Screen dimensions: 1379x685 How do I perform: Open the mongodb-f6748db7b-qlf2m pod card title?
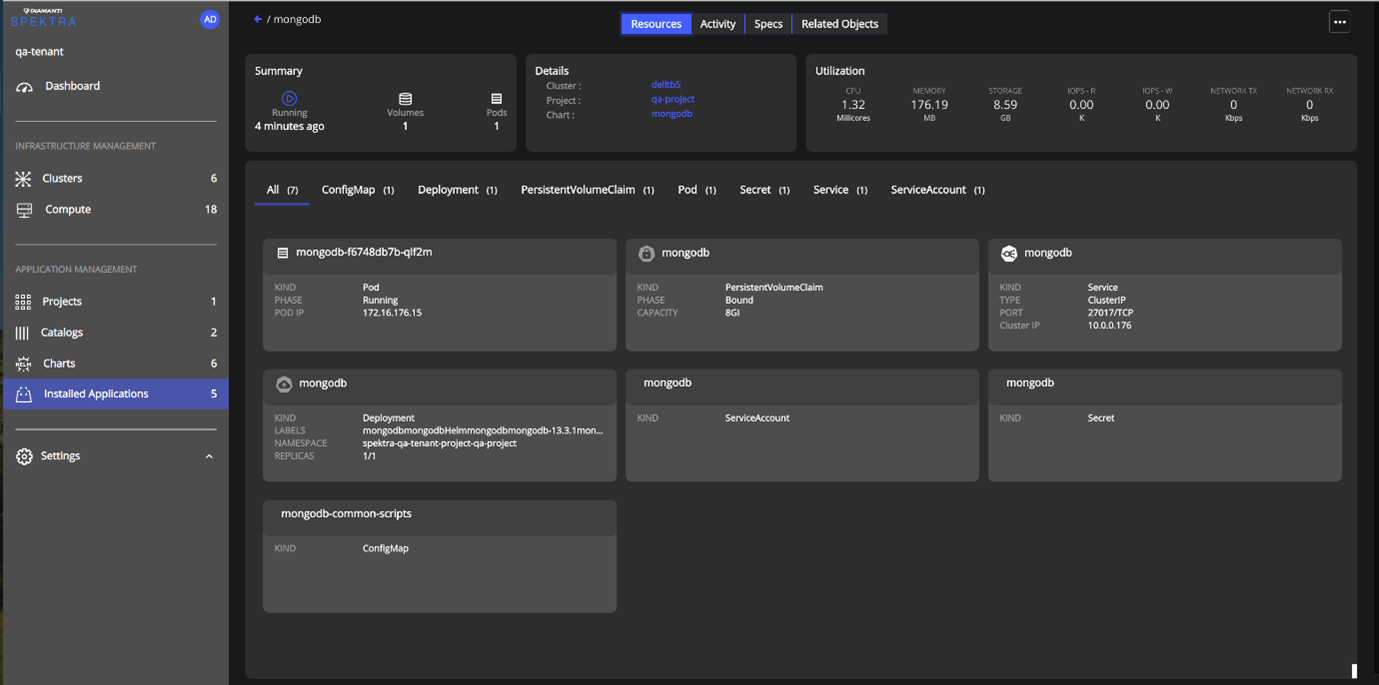(364, 252)
